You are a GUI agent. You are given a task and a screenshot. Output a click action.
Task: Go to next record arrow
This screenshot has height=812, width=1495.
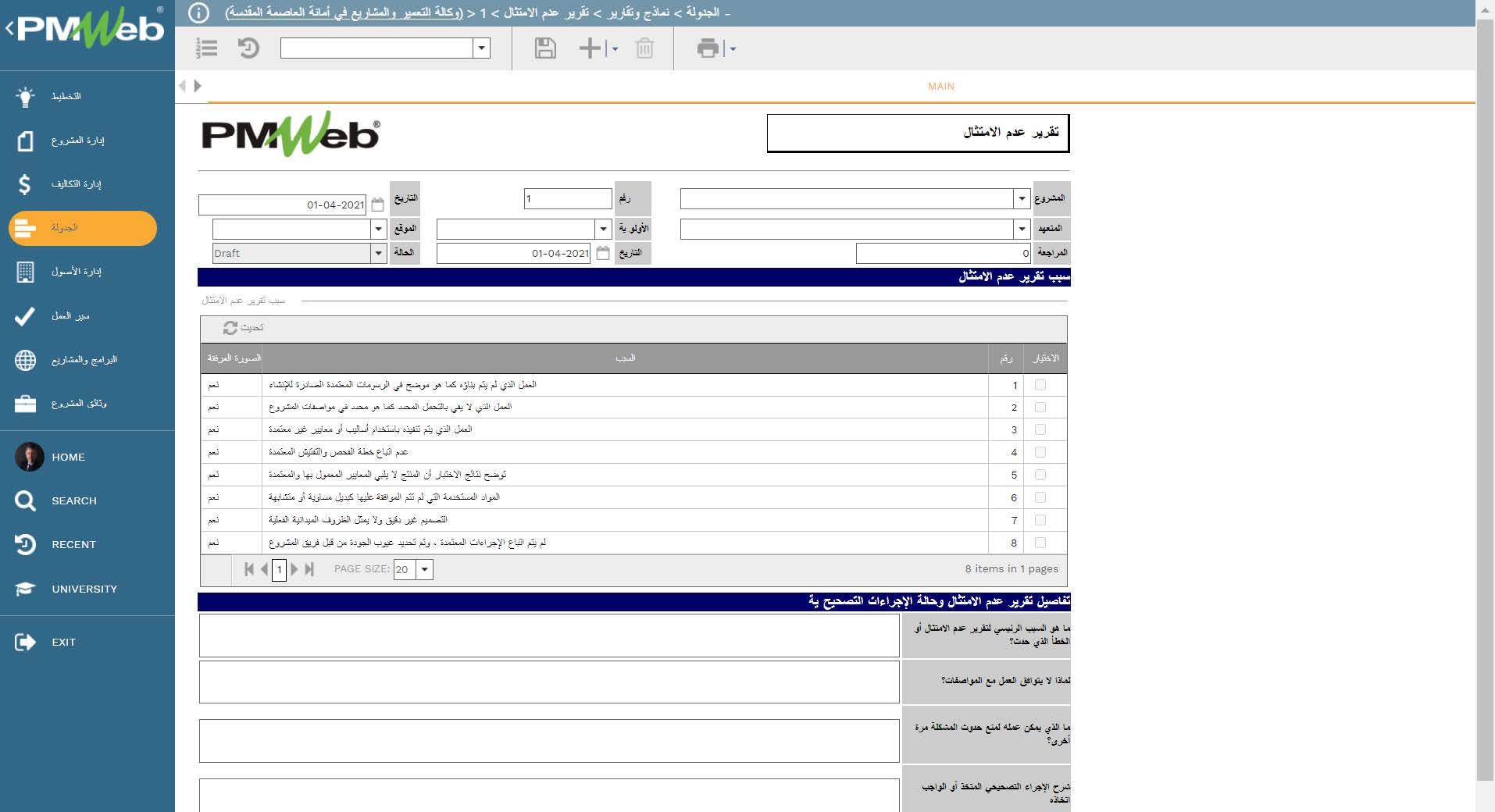pos(198,86)
